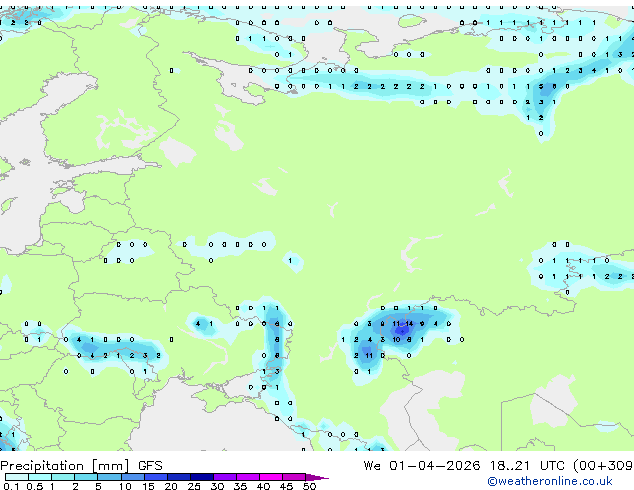Select the 1–2 mm legend color swatch
Image resolution: width=634 pixels, height=490 pixels.
63,477
